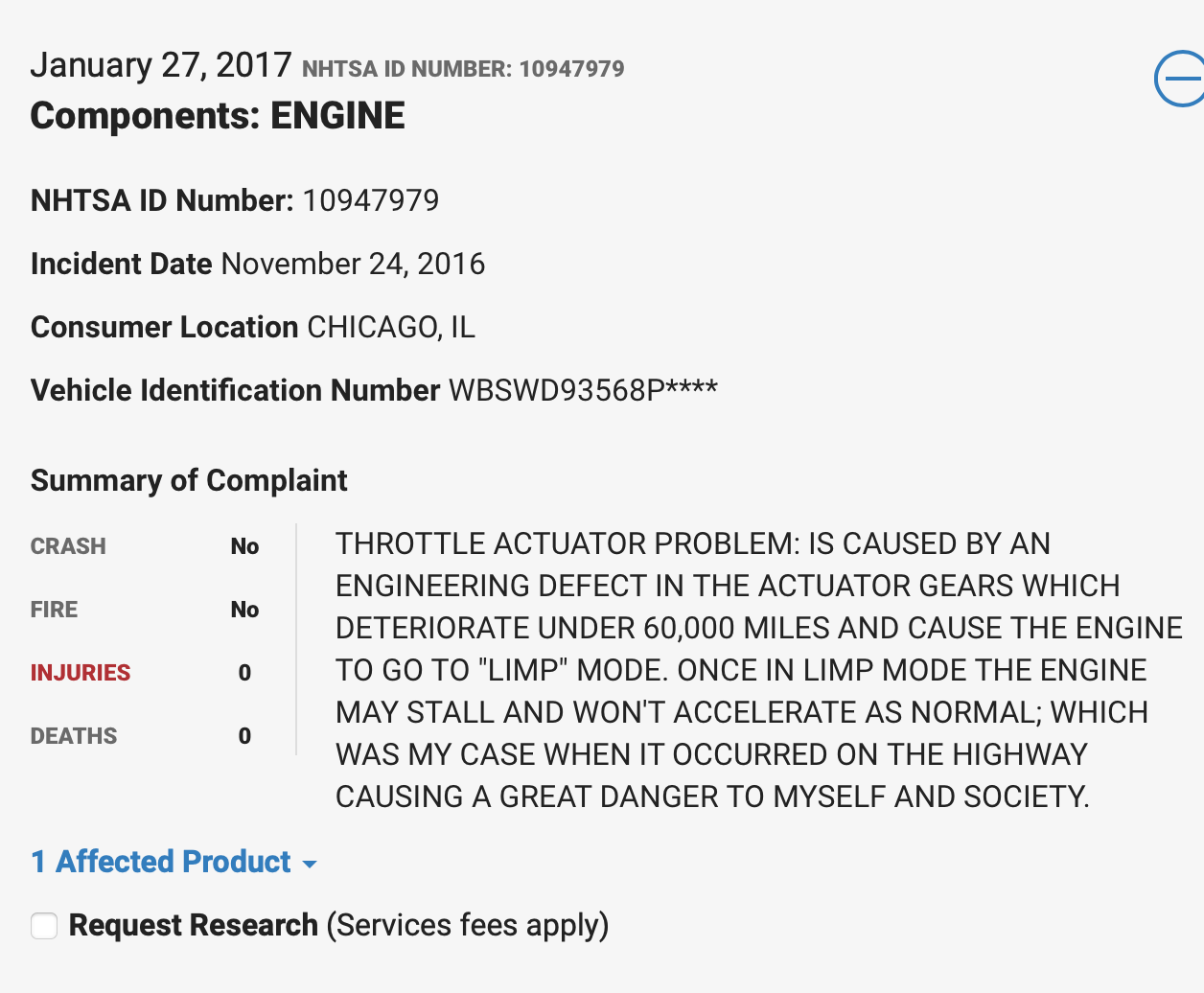Click the No value next to CRASH
1204x993 pixels.
[244, 546]
